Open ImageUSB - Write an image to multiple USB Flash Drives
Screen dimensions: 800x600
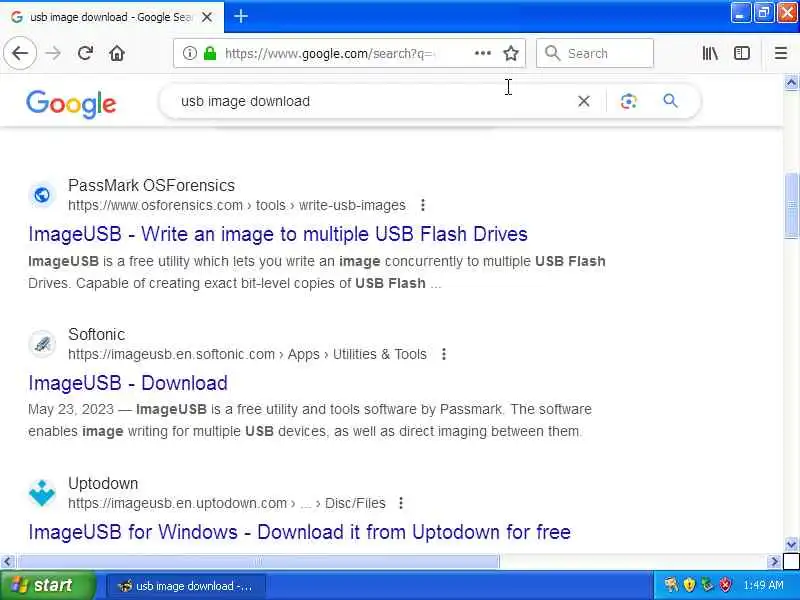coord(278,234)
